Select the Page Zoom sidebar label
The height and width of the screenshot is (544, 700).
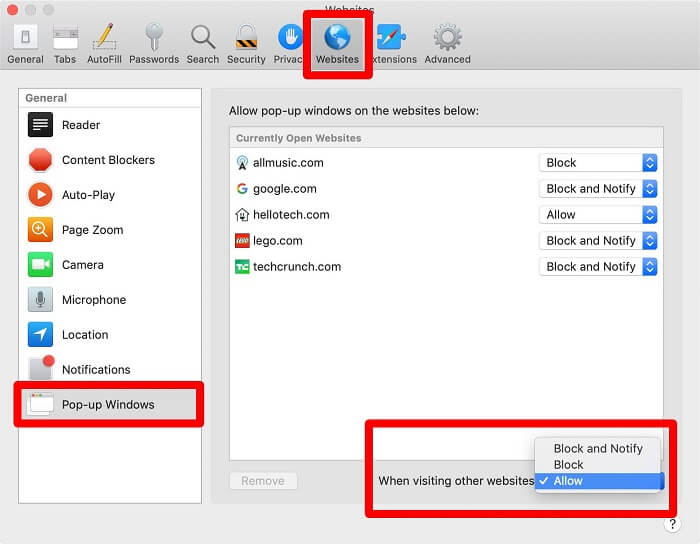(x=92, y=230)
